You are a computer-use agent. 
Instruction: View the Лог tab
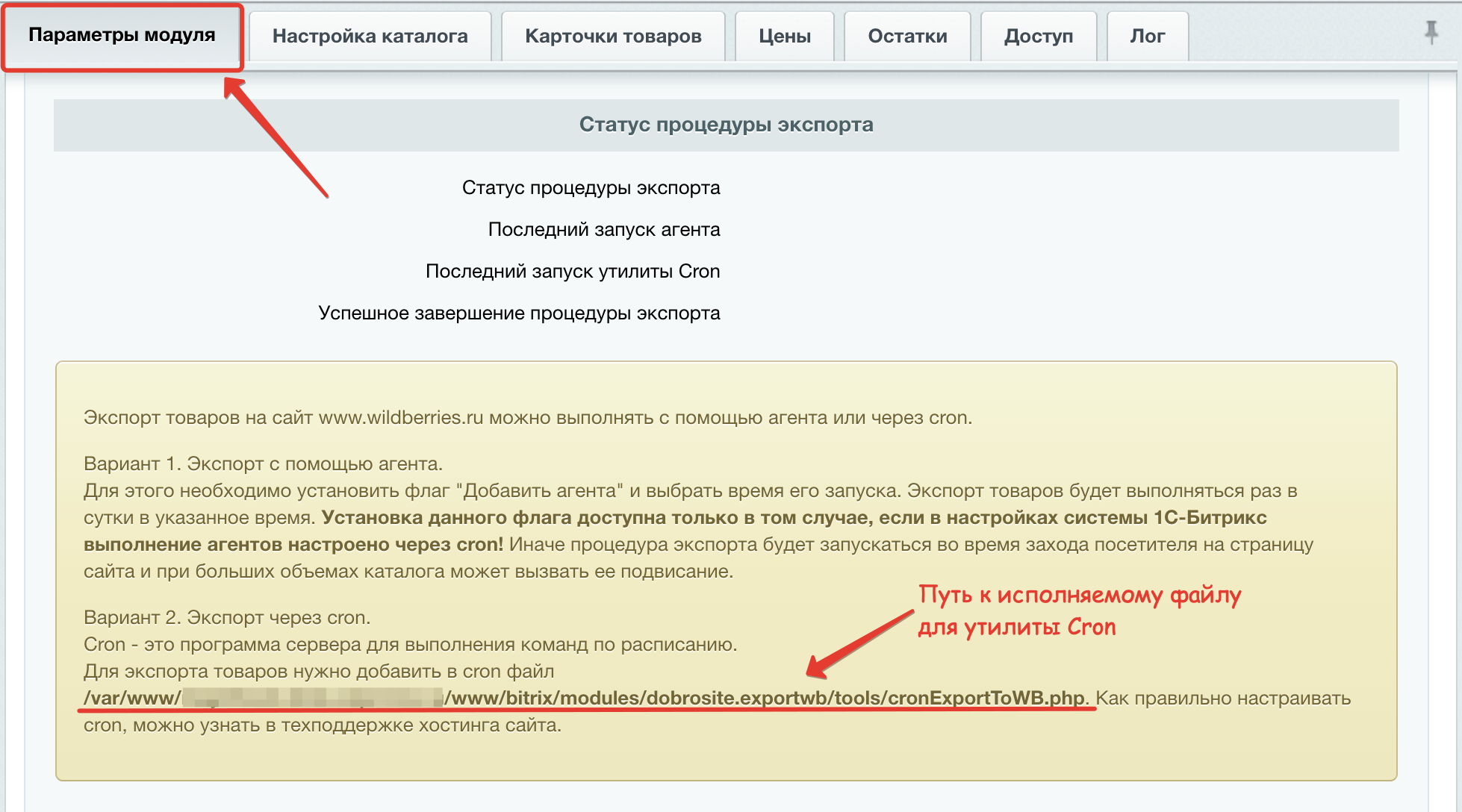pos(1147,36)
